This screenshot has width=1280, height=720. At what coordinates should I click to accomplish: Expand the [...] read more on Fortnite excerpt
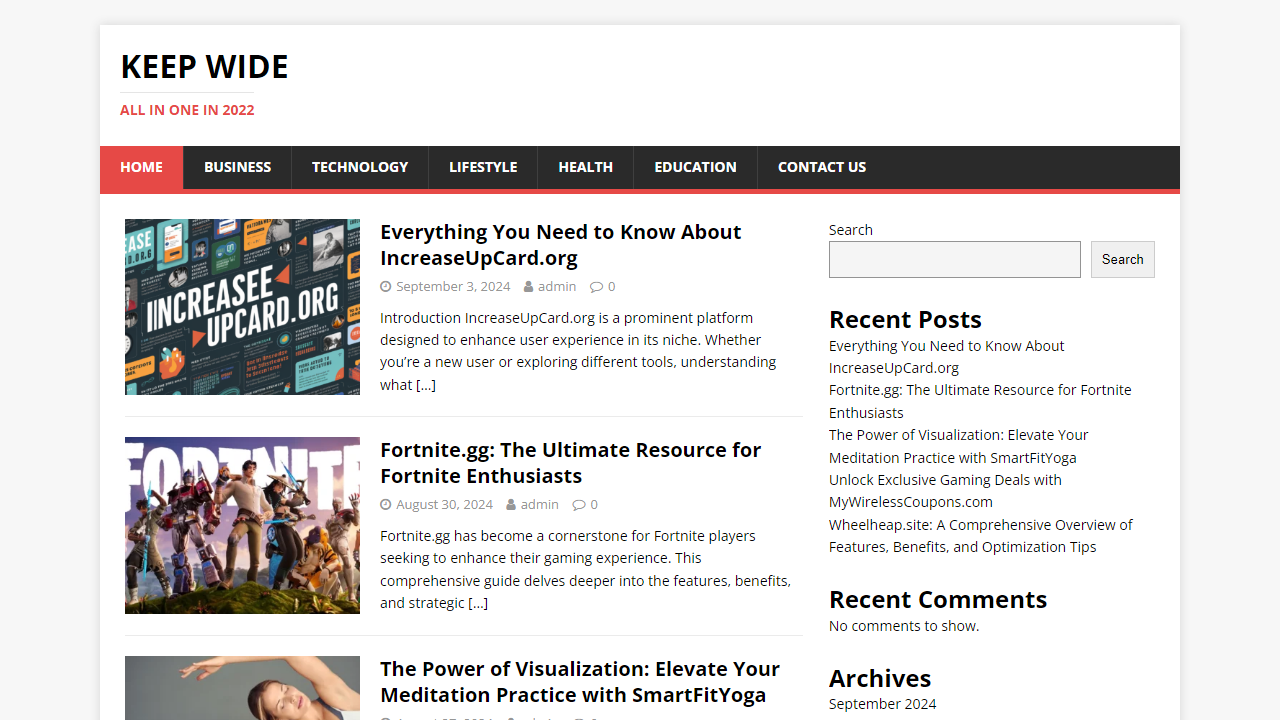(x=478, y=603)
